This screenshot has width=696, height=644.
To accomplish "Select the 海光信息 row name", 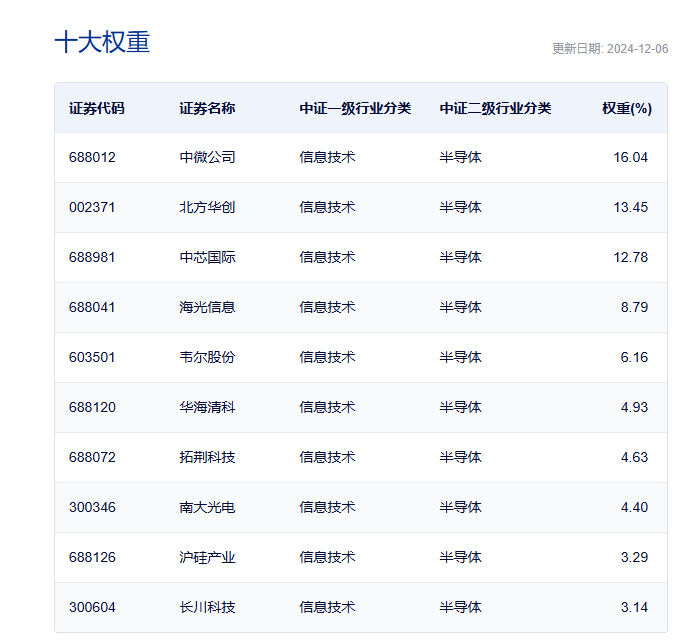I will click(x=207, y=307).
